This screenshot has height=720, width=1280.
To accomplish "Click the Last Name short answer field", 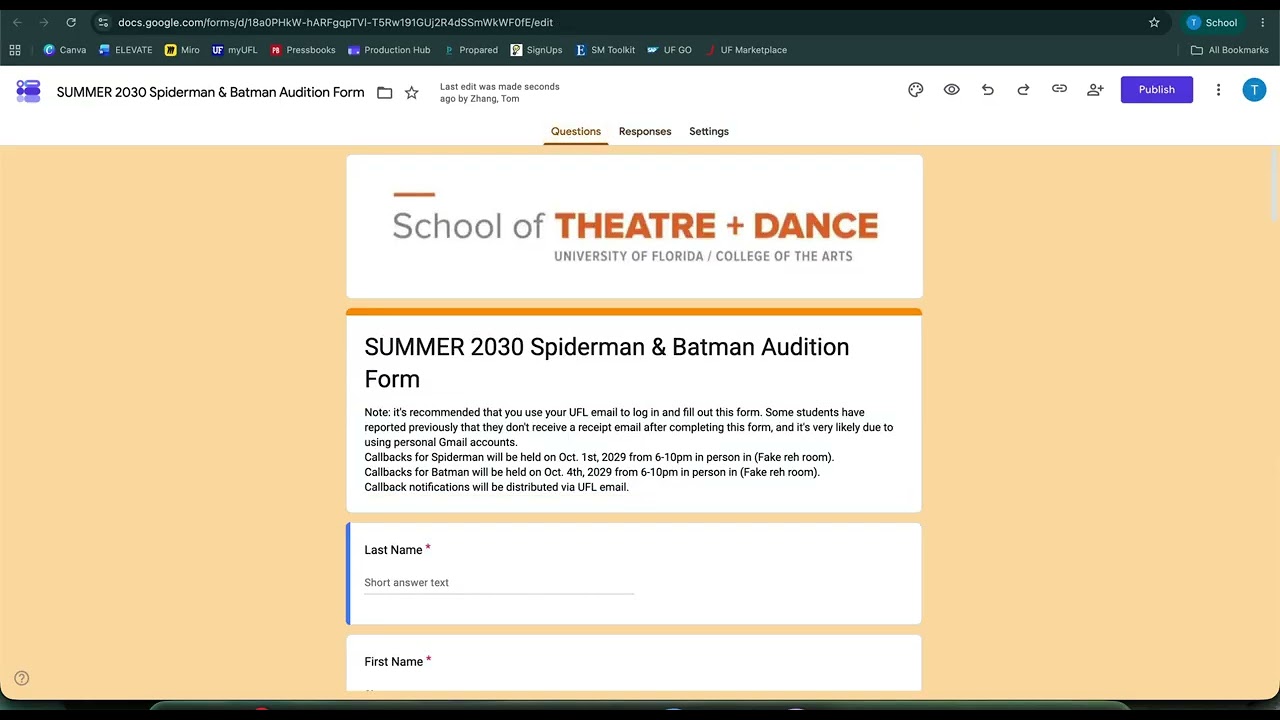I will point(499,583).
